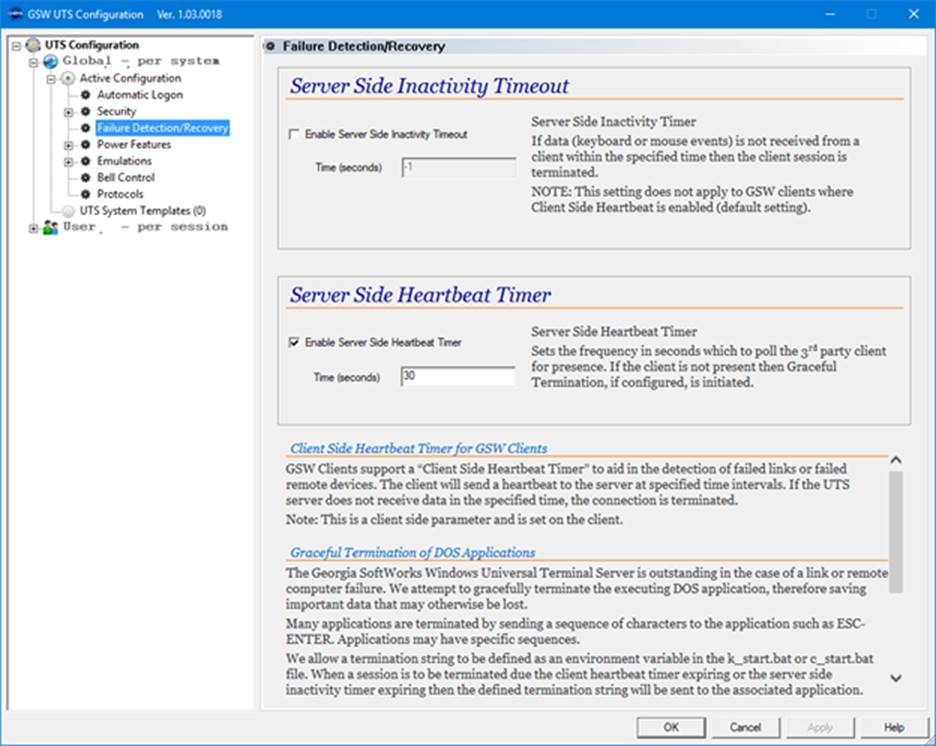The width and height of the screenshot is (936, 746).
Task: Click the gear icon beside Failure Detection/Recovery
Action: point(85,128)
